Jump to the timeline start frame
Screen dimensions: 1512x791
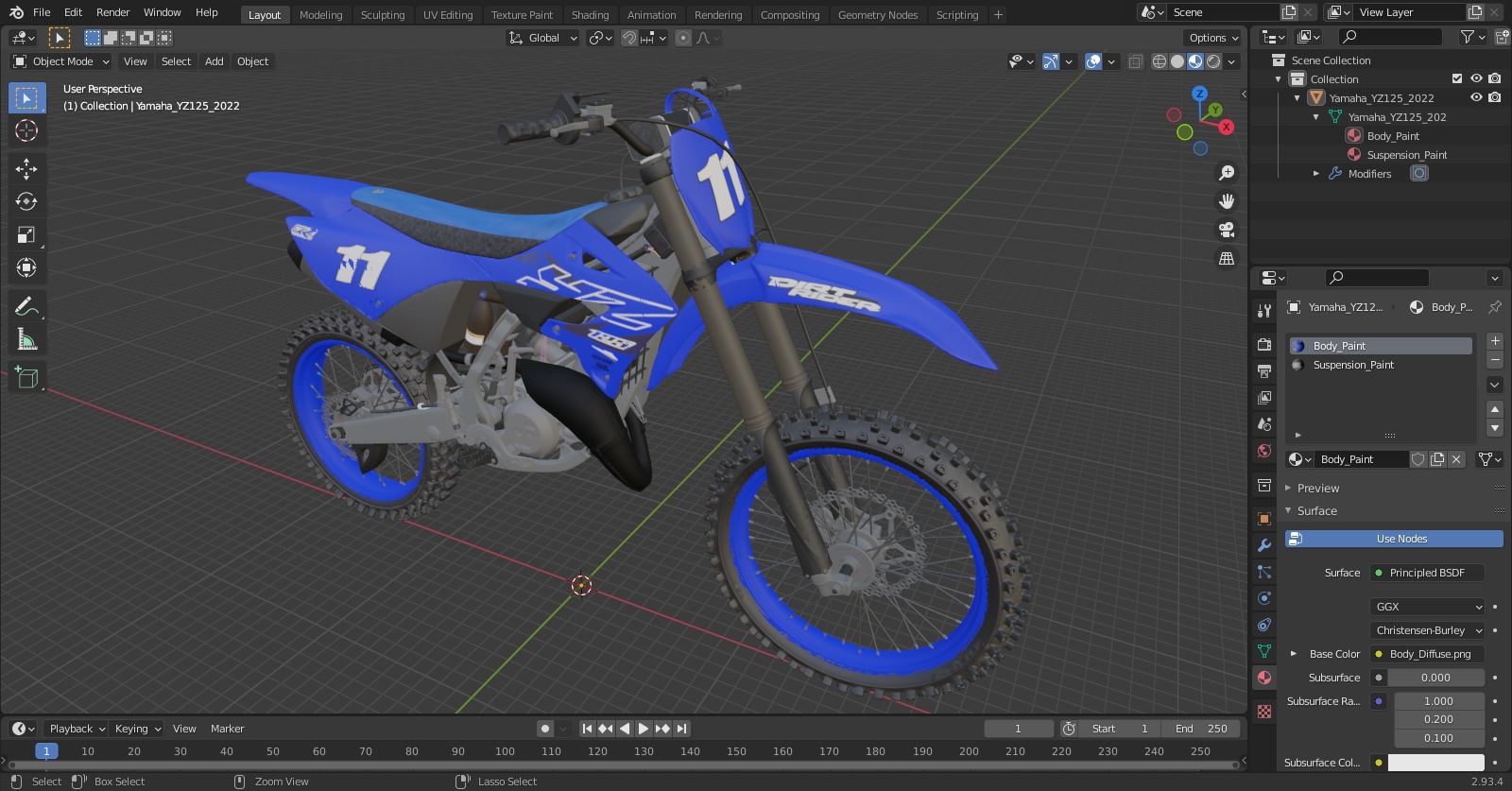pyautogui.click(x=587, y=729)
